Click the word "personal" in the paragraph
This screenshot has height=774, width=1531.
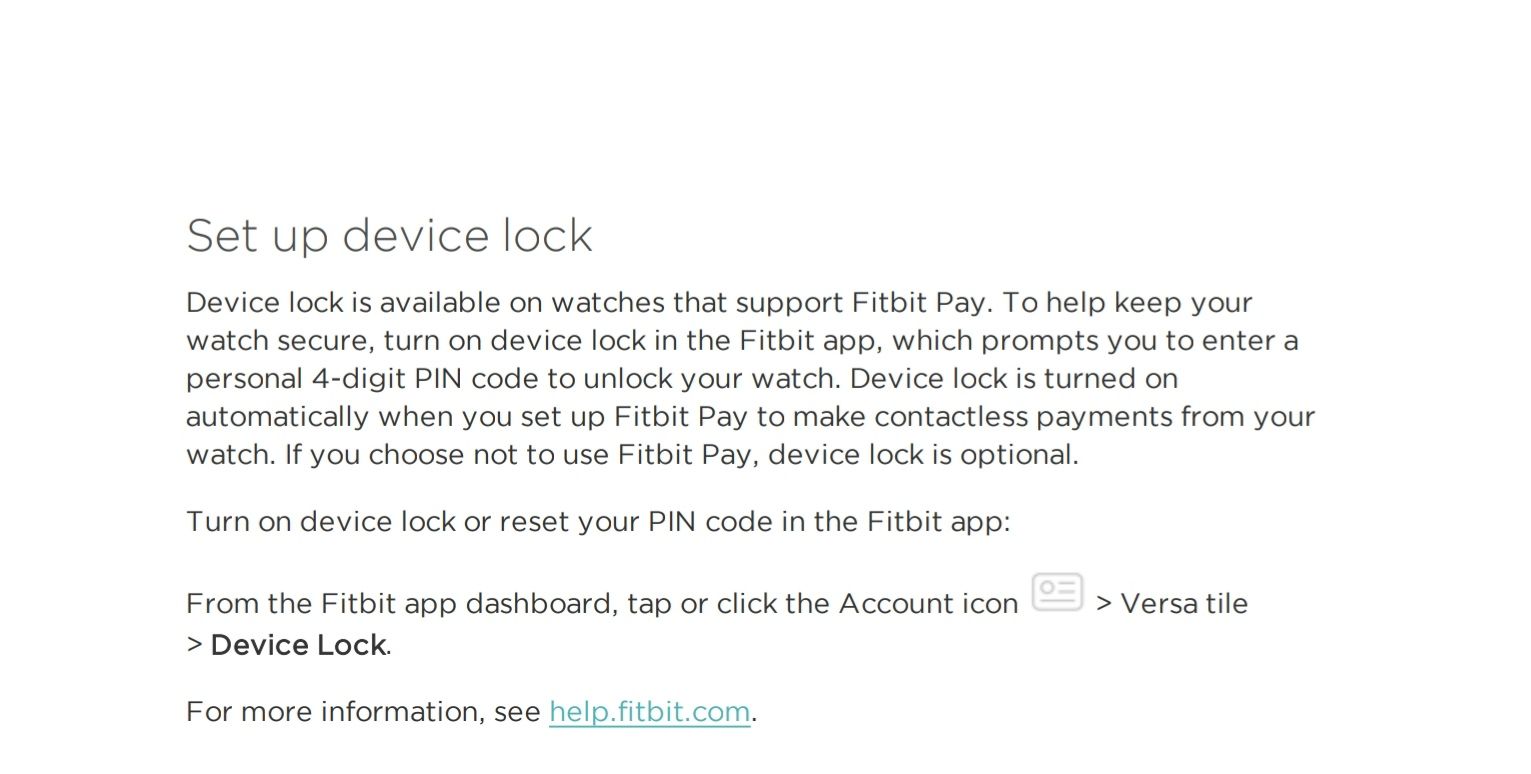(x=244, y=379)
